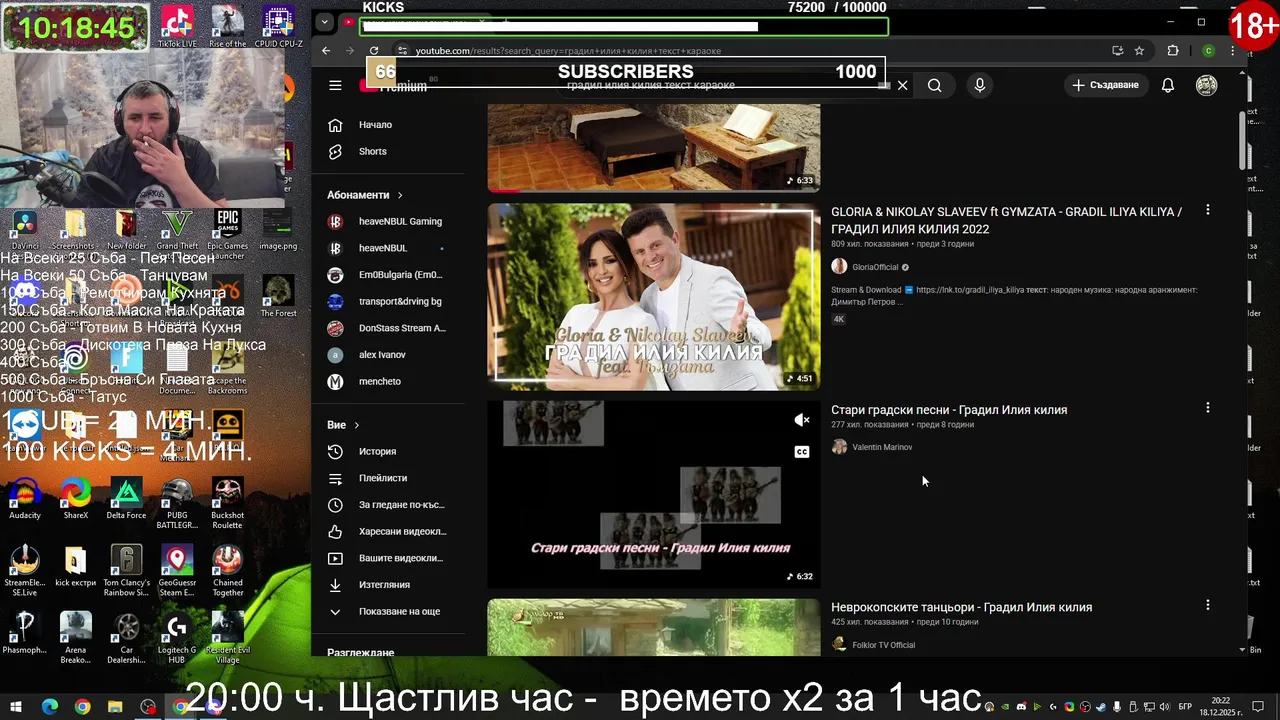Open the GLORIA & NIKOLAY SLAVEEV video title
The width and height of the screenshot is (1280, 720).
click(x=1006, y=220)
